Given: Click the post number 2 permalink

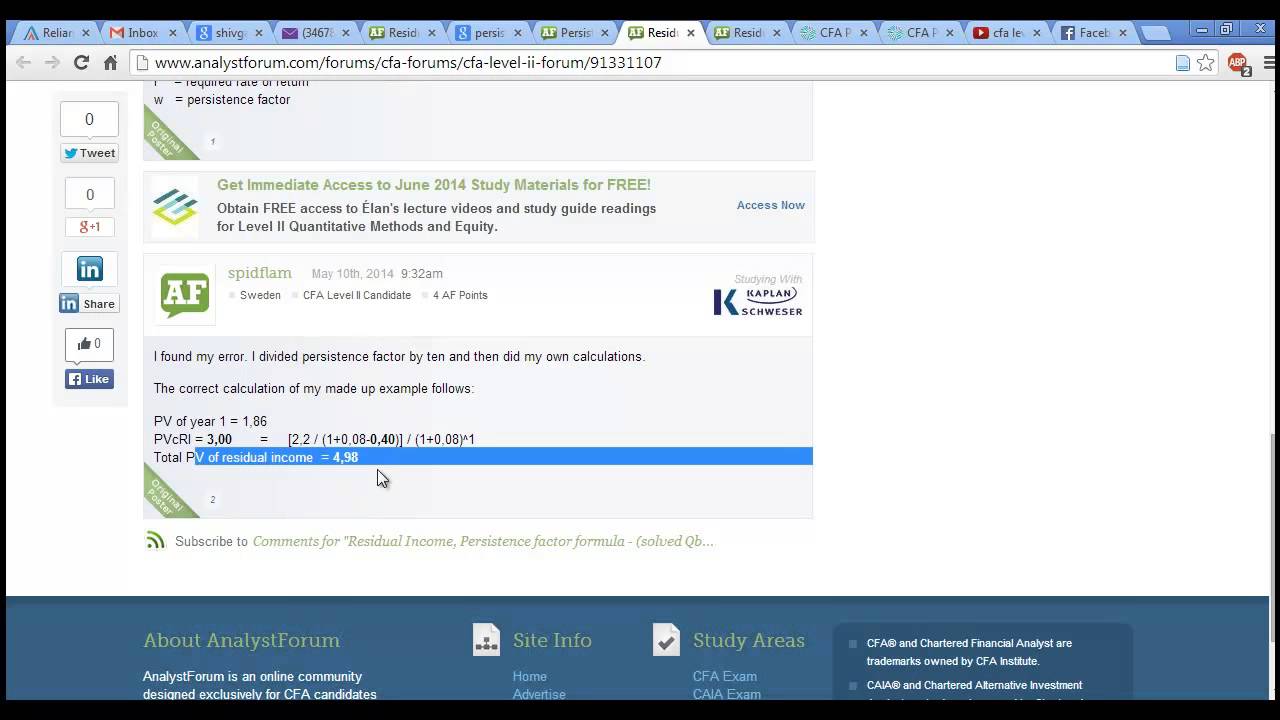Looking at the screenshot, I should [x=212, y=500].
